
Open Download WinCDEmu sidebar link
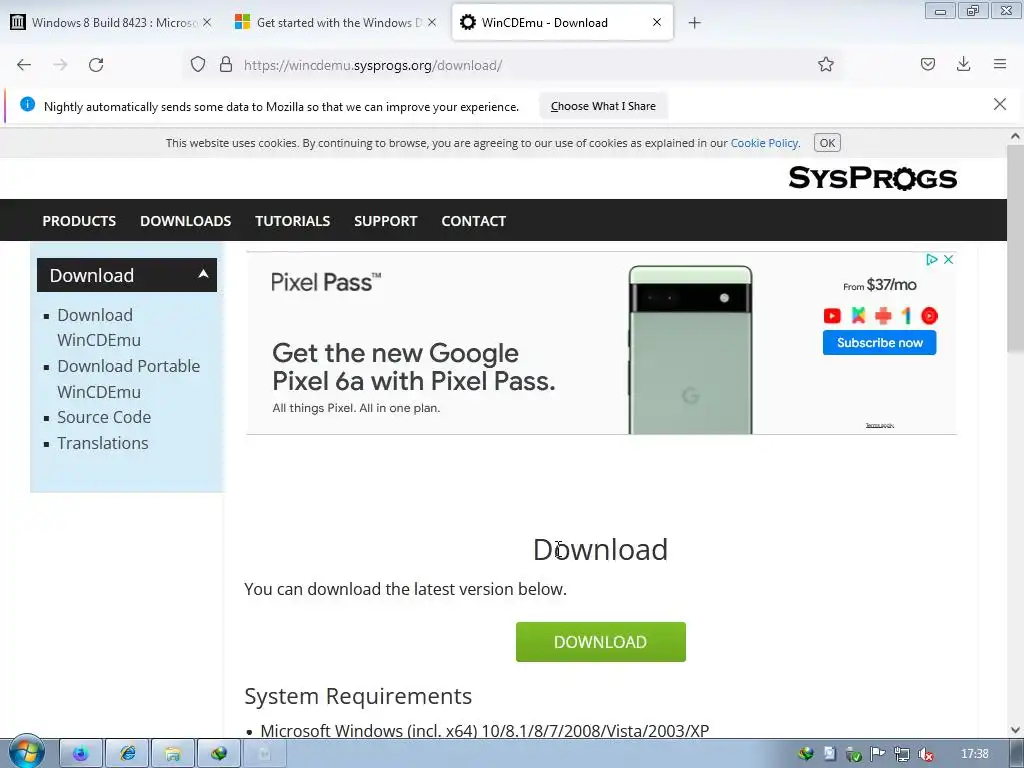pos(99,327)
